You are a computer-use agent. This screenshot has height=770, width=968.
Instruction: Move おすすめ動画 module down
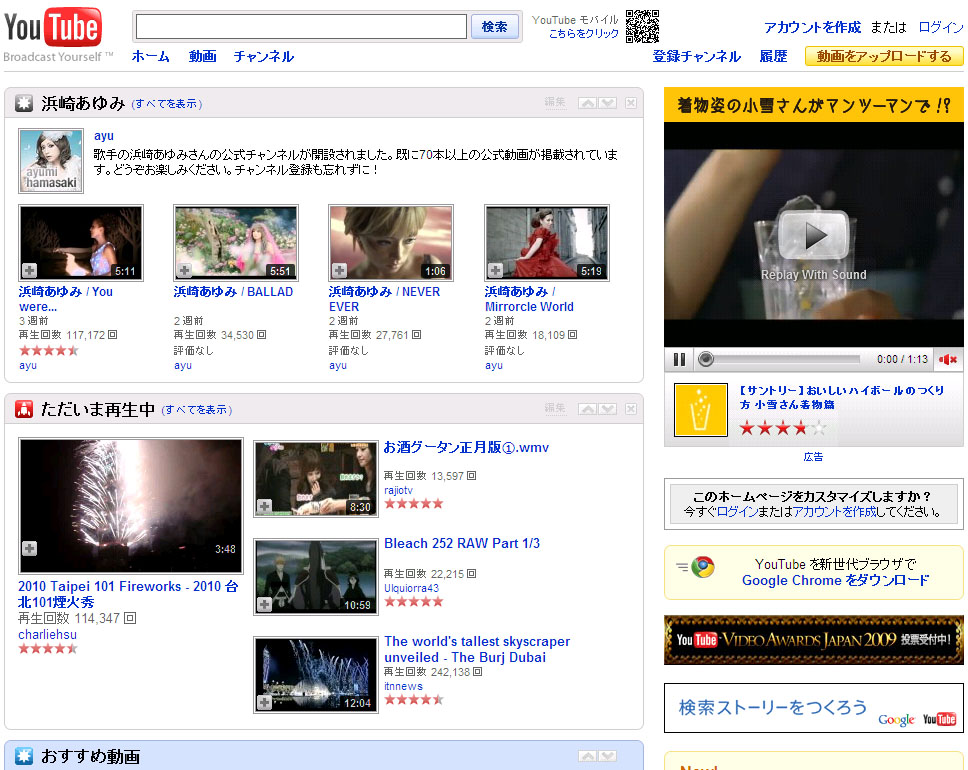coord(607,756)
